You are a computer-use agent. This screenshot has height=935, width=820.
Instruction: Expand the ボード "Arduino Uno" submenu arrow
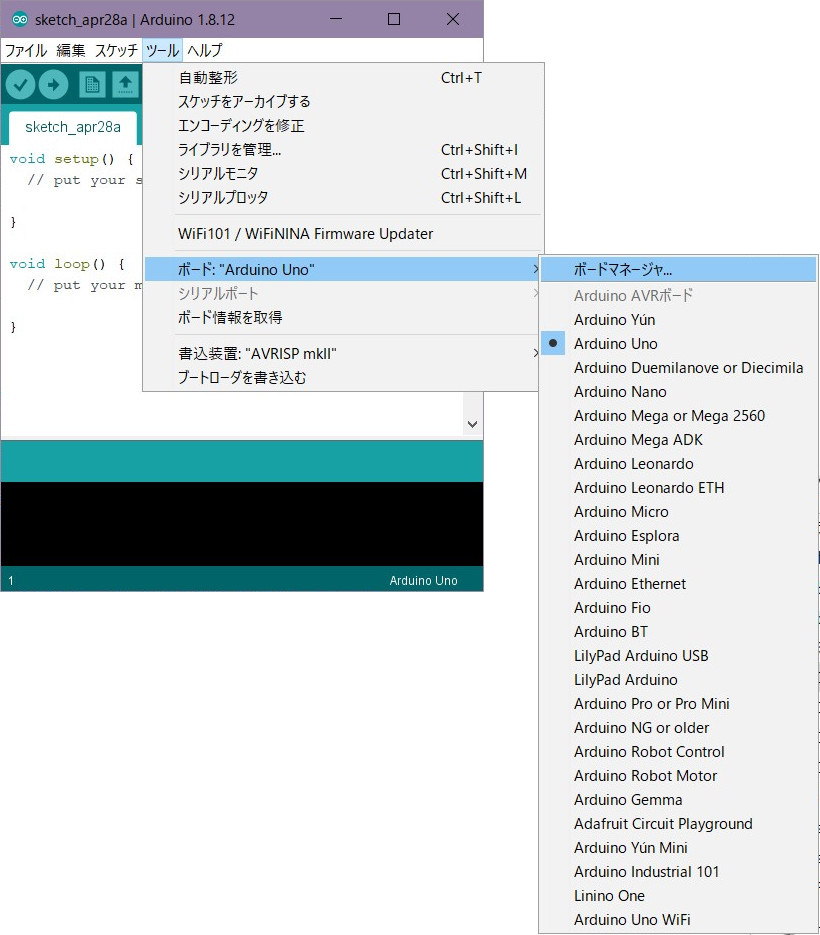point(536,270)
